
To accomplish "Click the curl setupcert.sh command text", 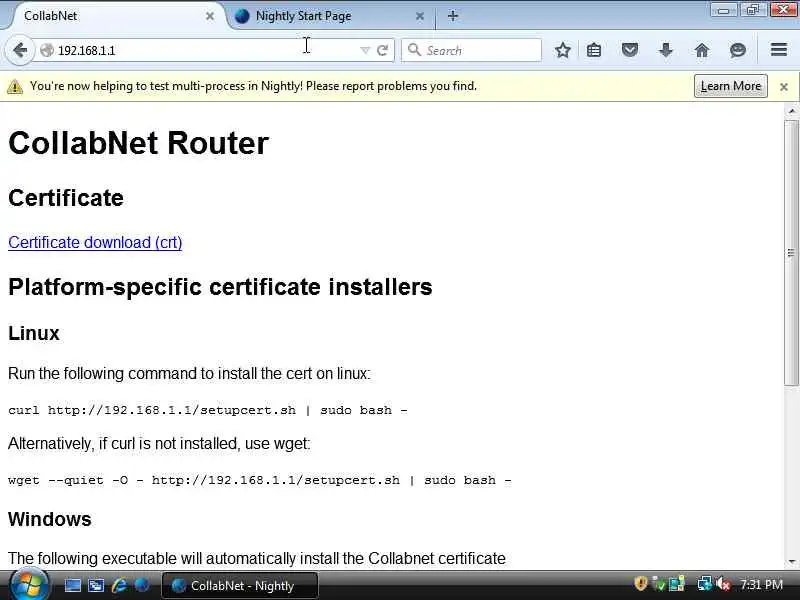I will tap(208, 410).
